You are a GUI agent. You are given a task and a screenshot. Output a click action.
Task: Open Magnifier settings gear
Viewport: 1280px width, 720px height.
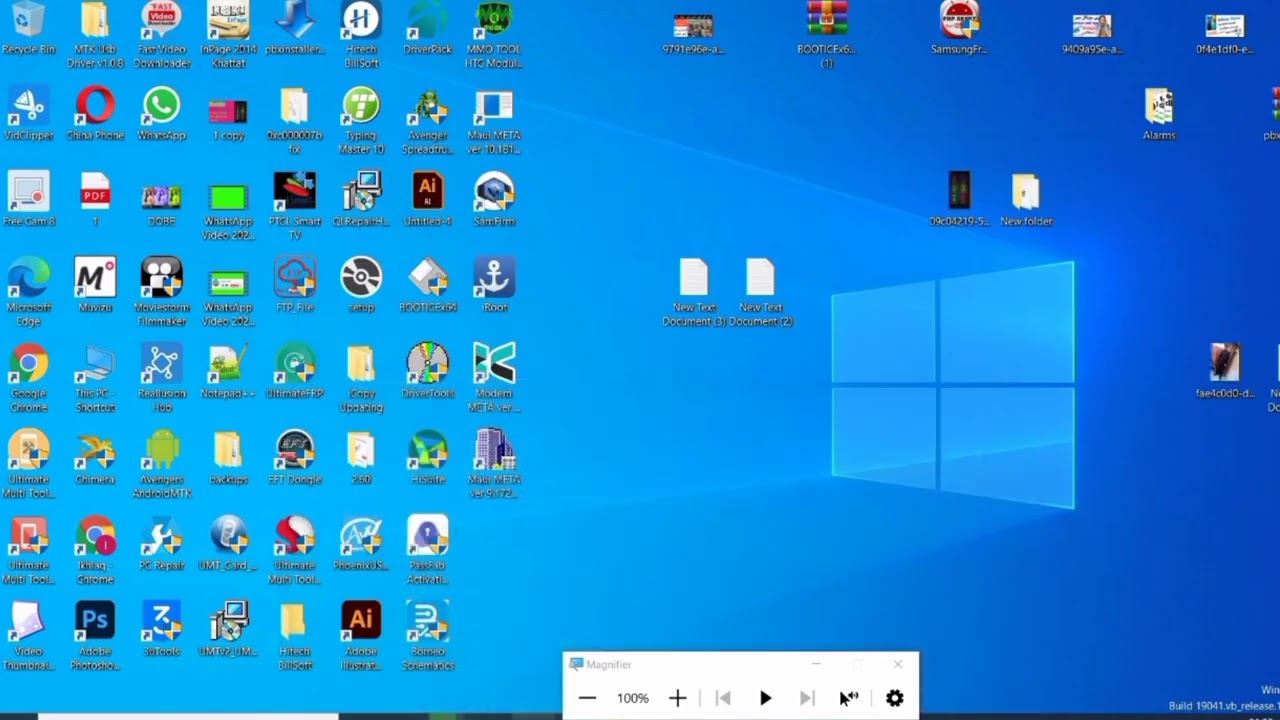click(x=894, y=698)
